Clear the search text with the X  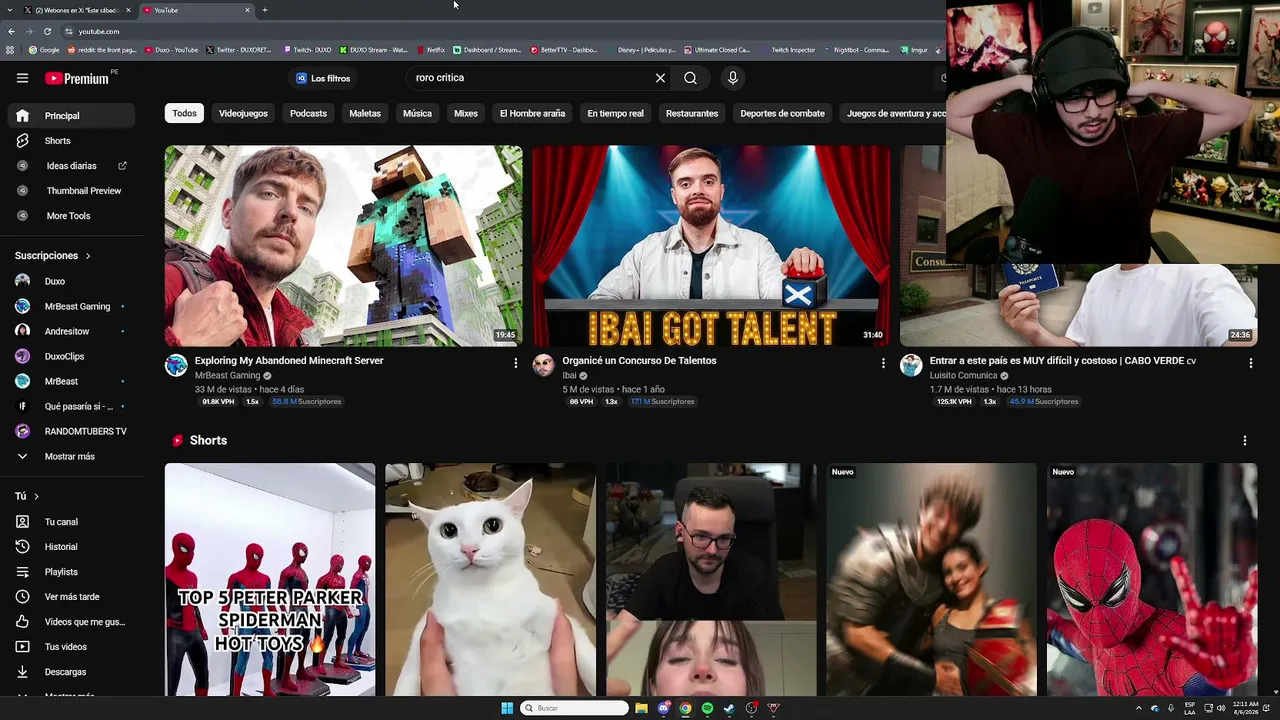click(x=660, y=78)
